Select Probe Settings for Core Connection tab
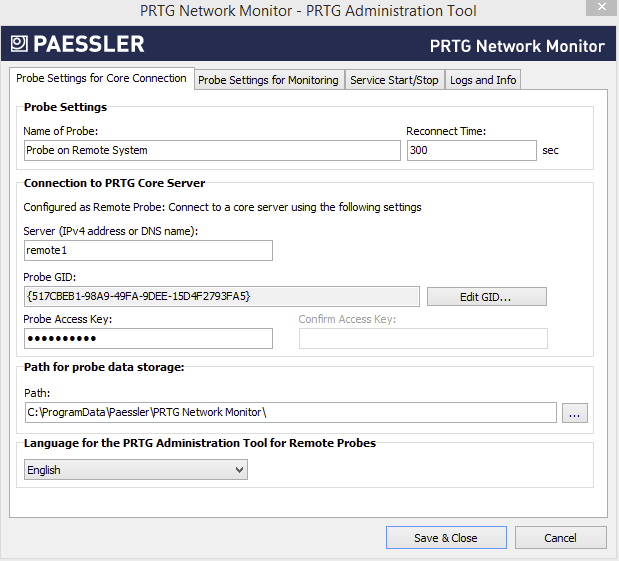The width and height of the screenshot is (619, 561). click(x=101, y=78)
